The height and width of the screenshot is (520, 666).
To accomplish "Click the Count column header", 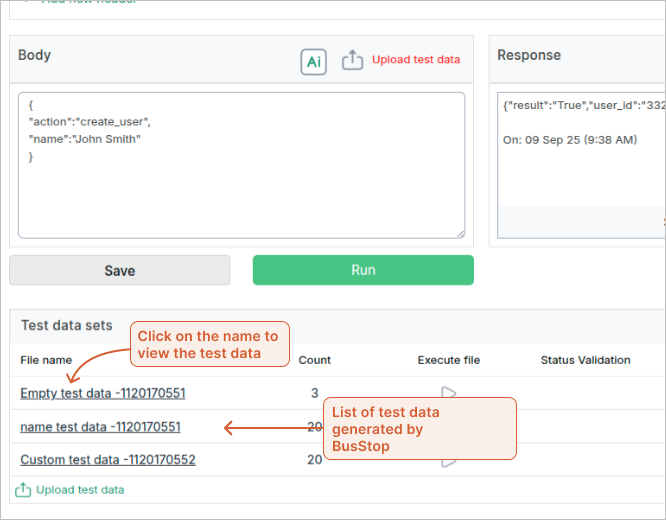I will pos(315,360).
